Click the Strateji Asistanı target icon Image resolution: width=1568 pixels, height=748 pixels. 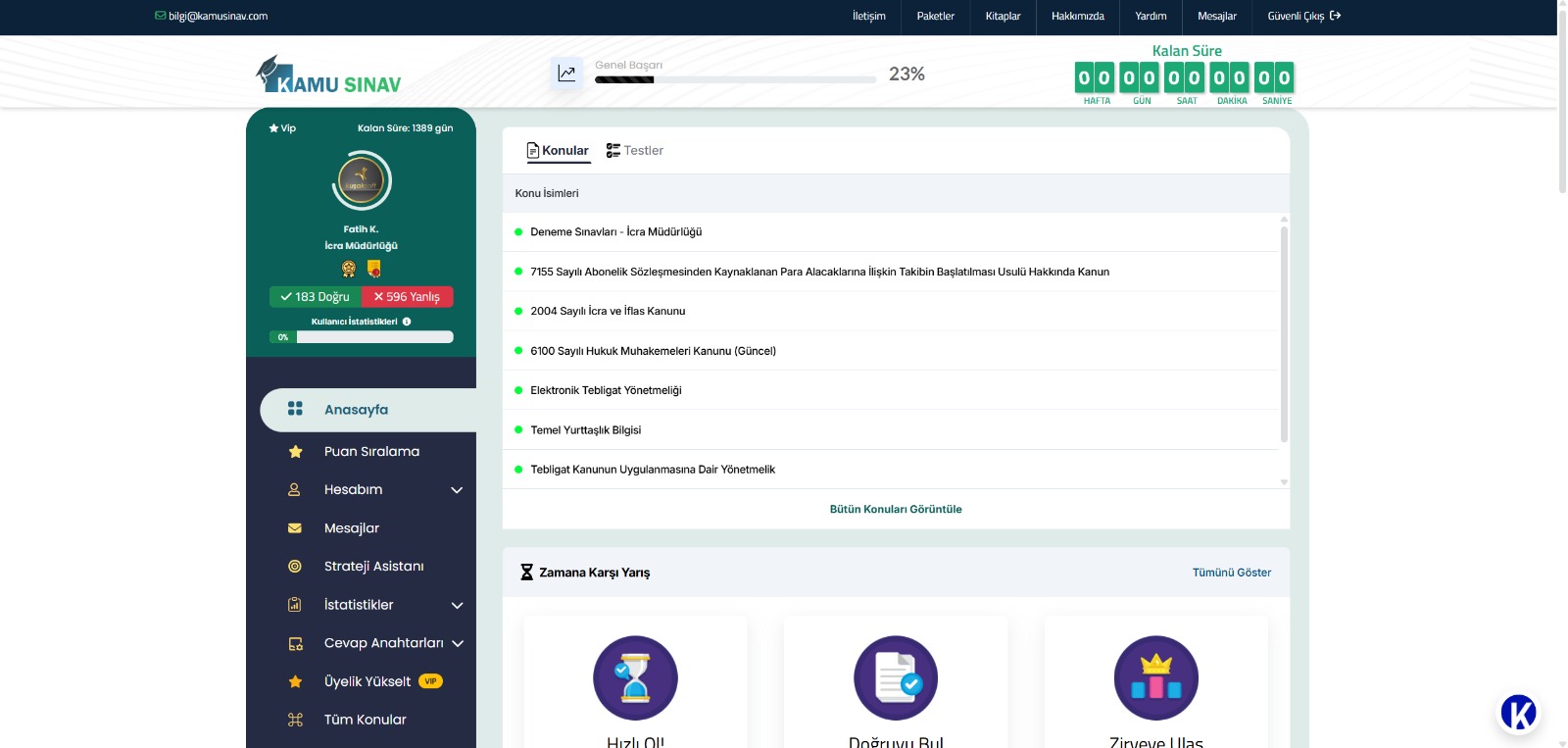click(295, 567)
